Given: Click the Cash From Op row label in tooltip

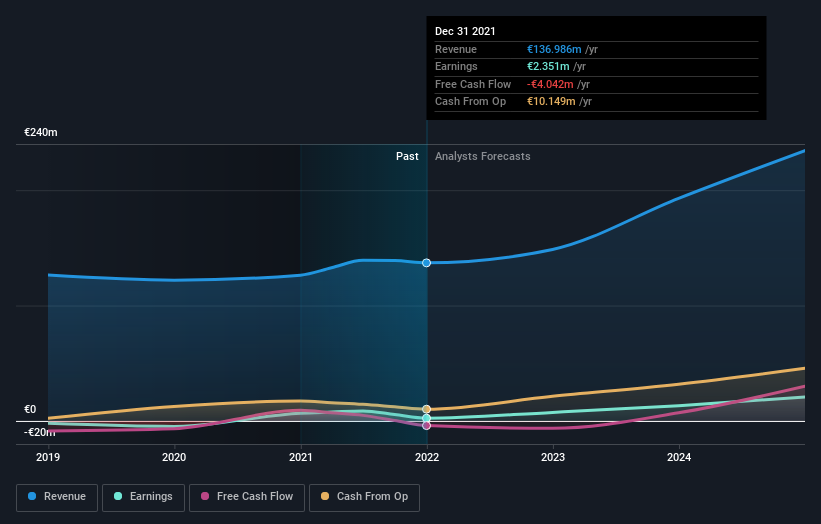Looking at the screenshot, I should pyautogui.click(x=471, y=102).
